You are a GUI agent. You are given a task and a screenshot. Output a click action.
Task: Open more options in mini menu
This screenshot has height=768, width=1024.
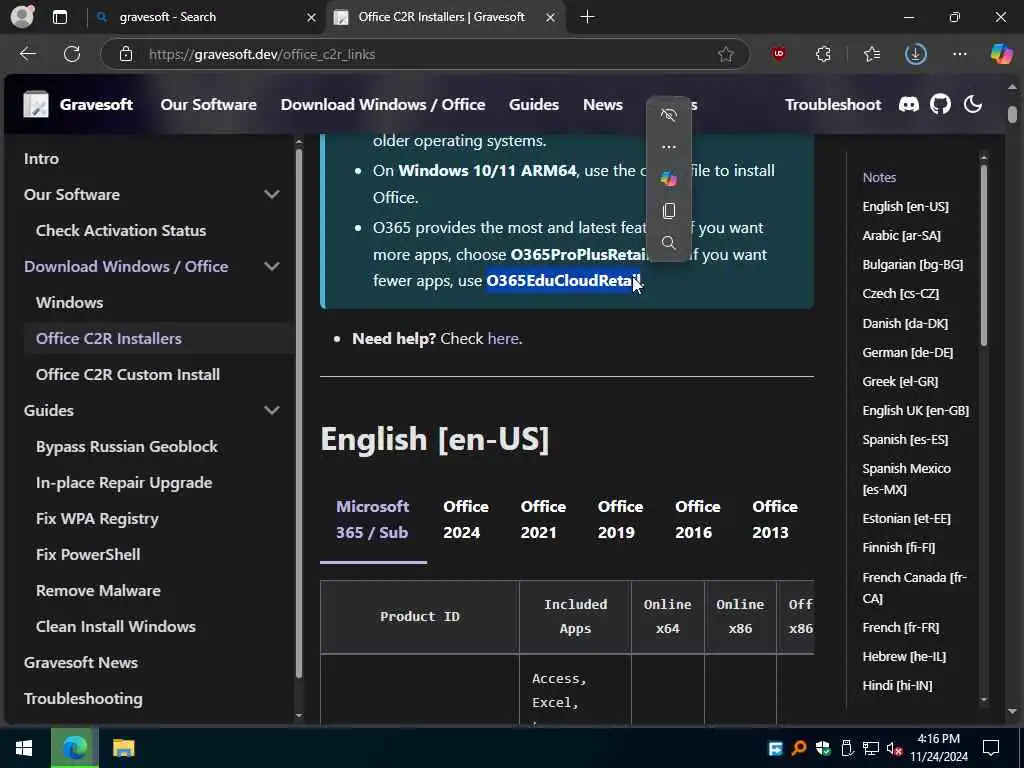tap(668, 147)
